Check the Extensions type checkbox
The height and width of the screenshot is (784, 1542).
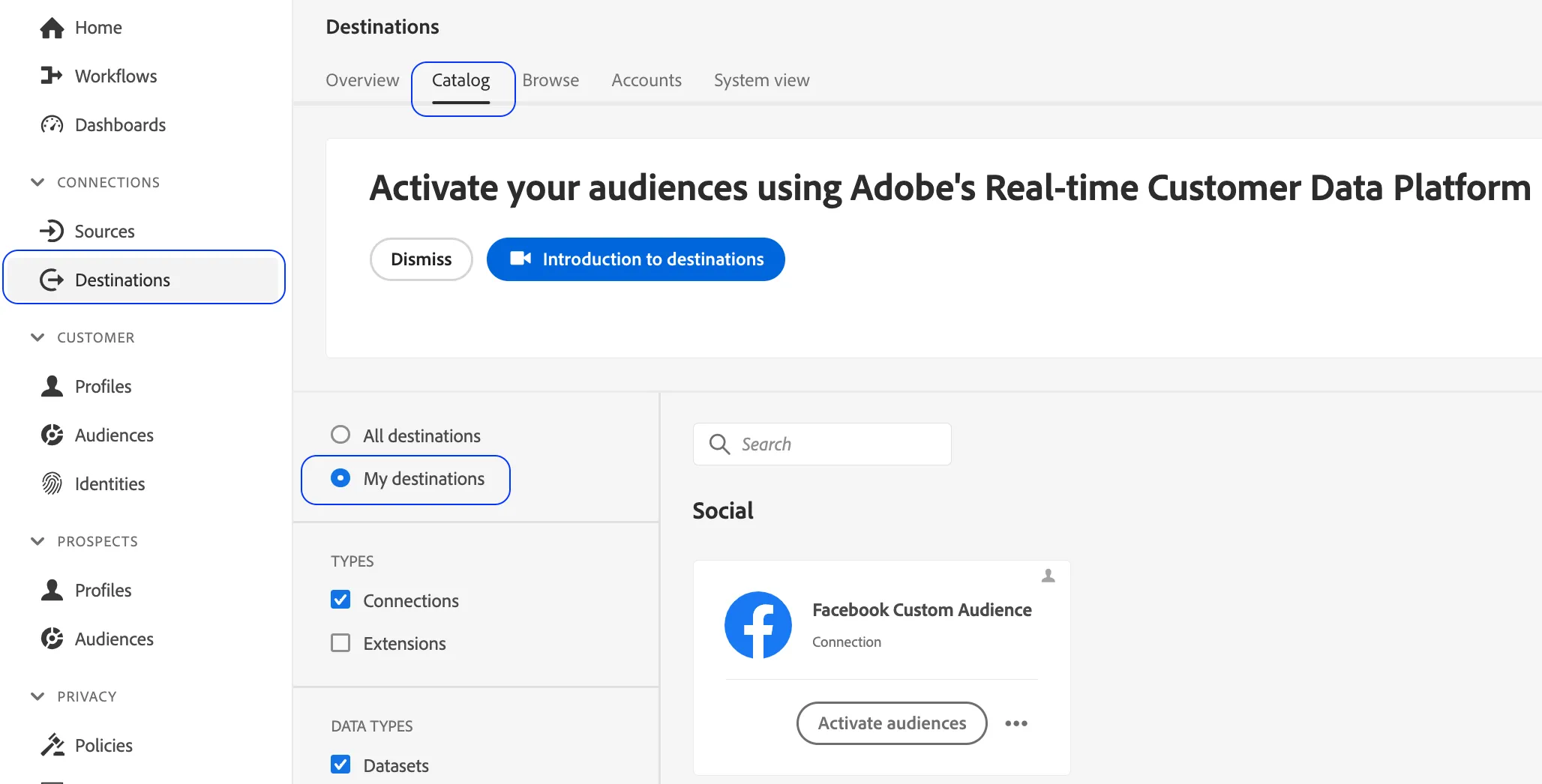340,643
